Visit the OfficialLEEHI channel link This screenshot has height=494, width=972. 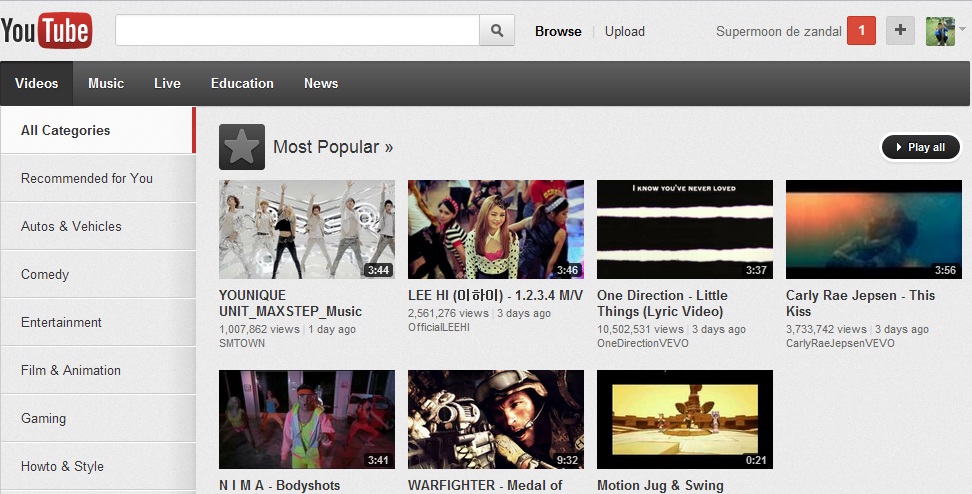coord(439,327)
